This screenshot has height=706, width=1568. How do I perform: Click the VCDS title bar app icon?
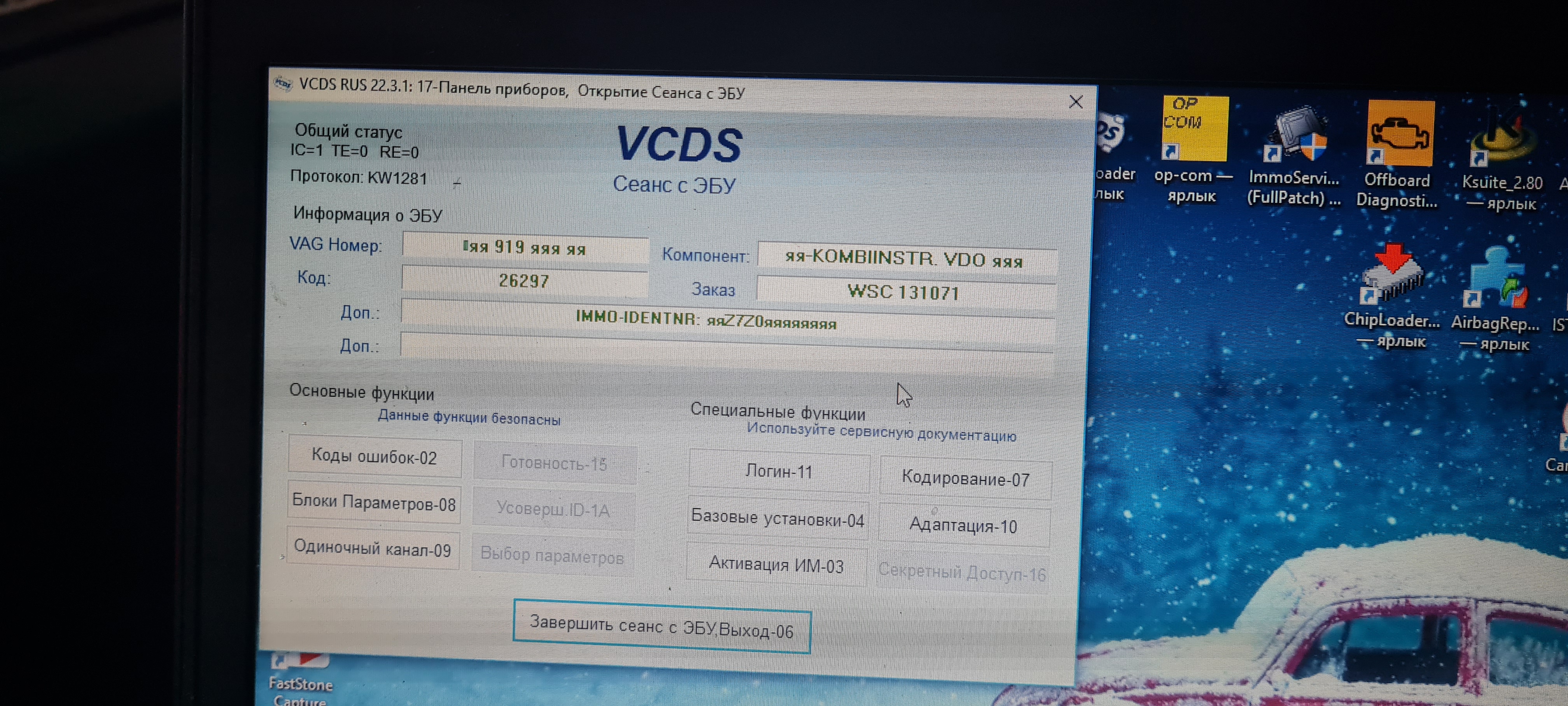[x=283, y=83]
